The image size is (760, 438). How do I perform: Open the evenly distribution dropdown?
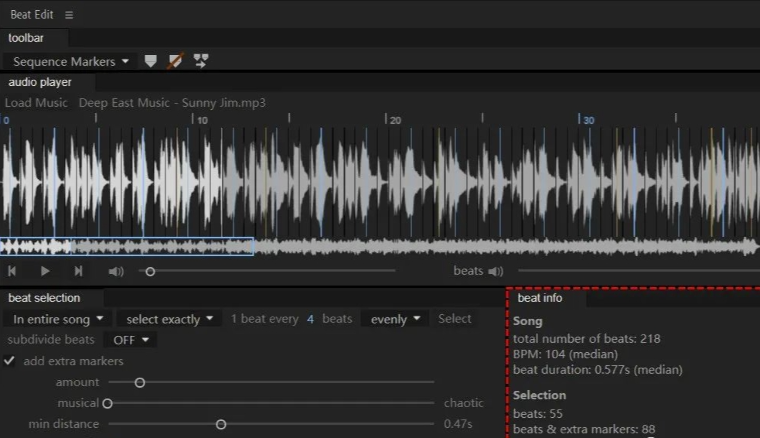394,319
